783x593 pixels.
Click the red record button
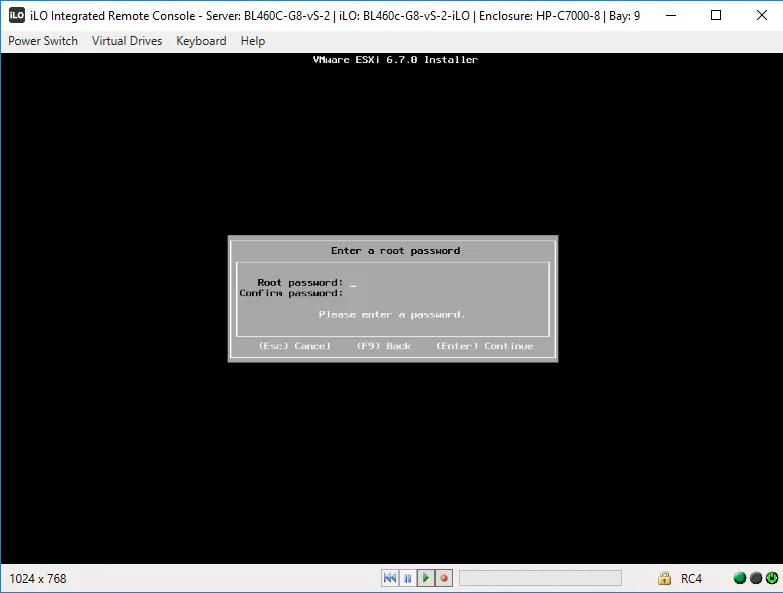click(444, 578)
